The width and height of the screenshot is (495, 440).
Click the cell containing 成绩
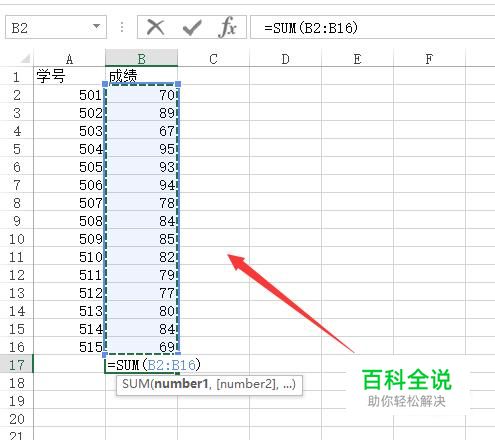141,76
